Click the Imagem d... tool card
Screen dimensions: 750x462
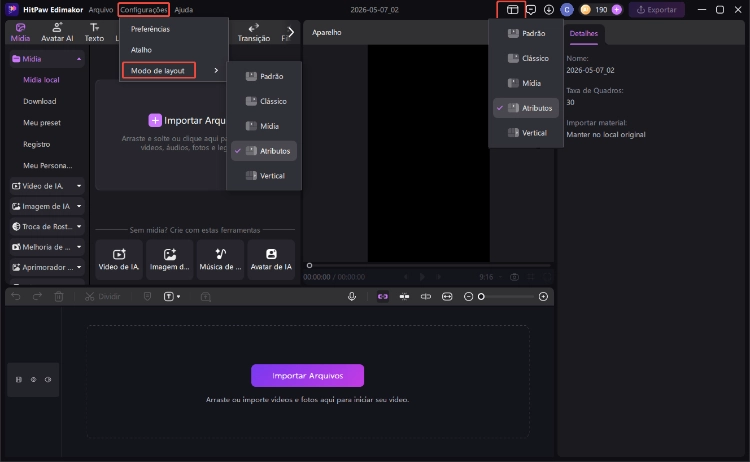[x=170, y=259]
